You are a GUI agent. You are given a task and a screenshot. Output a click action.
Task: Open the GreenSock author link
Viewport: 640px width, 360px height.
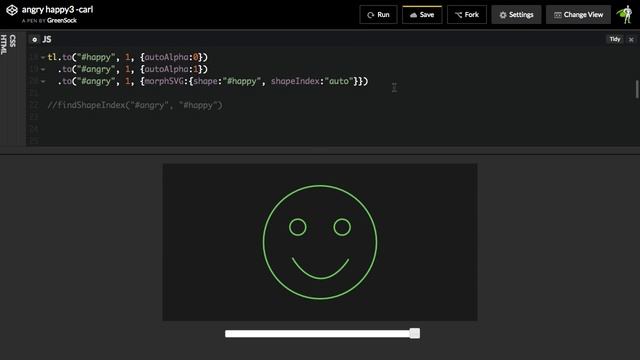(62, 20)
